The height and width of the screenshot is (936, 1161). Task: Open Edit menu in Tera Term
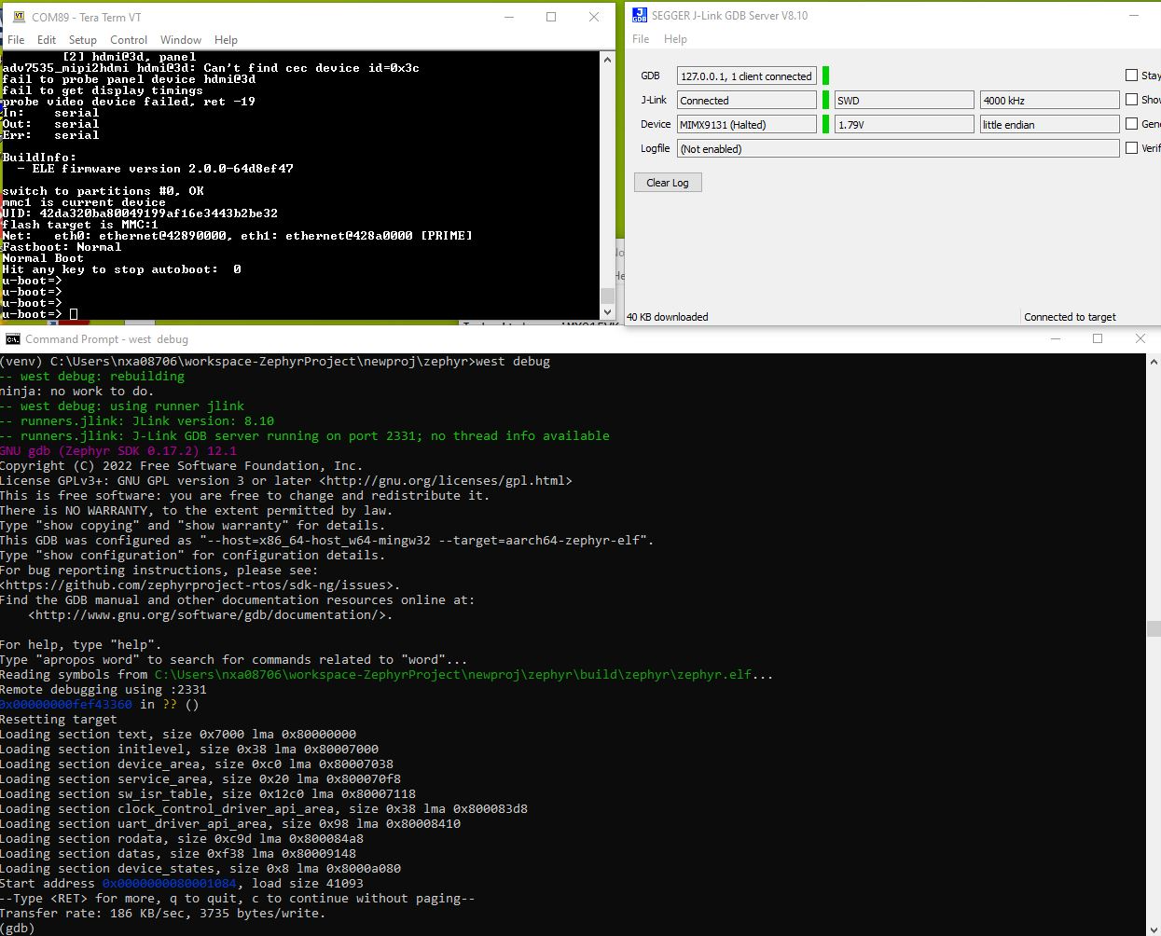(x=46, y=40)
